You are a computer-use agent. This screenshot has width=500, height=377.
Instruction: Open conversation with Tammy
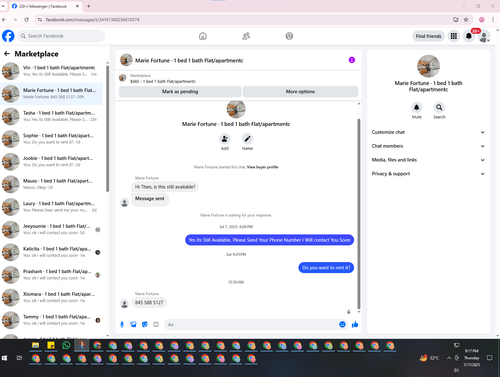point(52,320)
